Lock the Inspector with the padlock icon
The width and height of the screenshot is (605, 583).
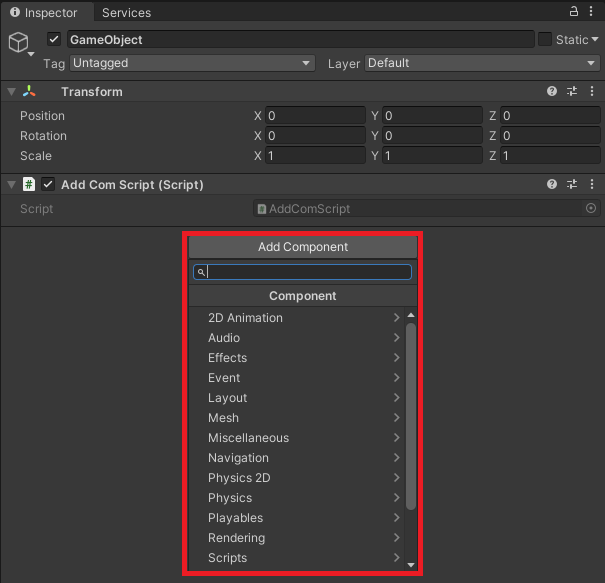[574, 11]
